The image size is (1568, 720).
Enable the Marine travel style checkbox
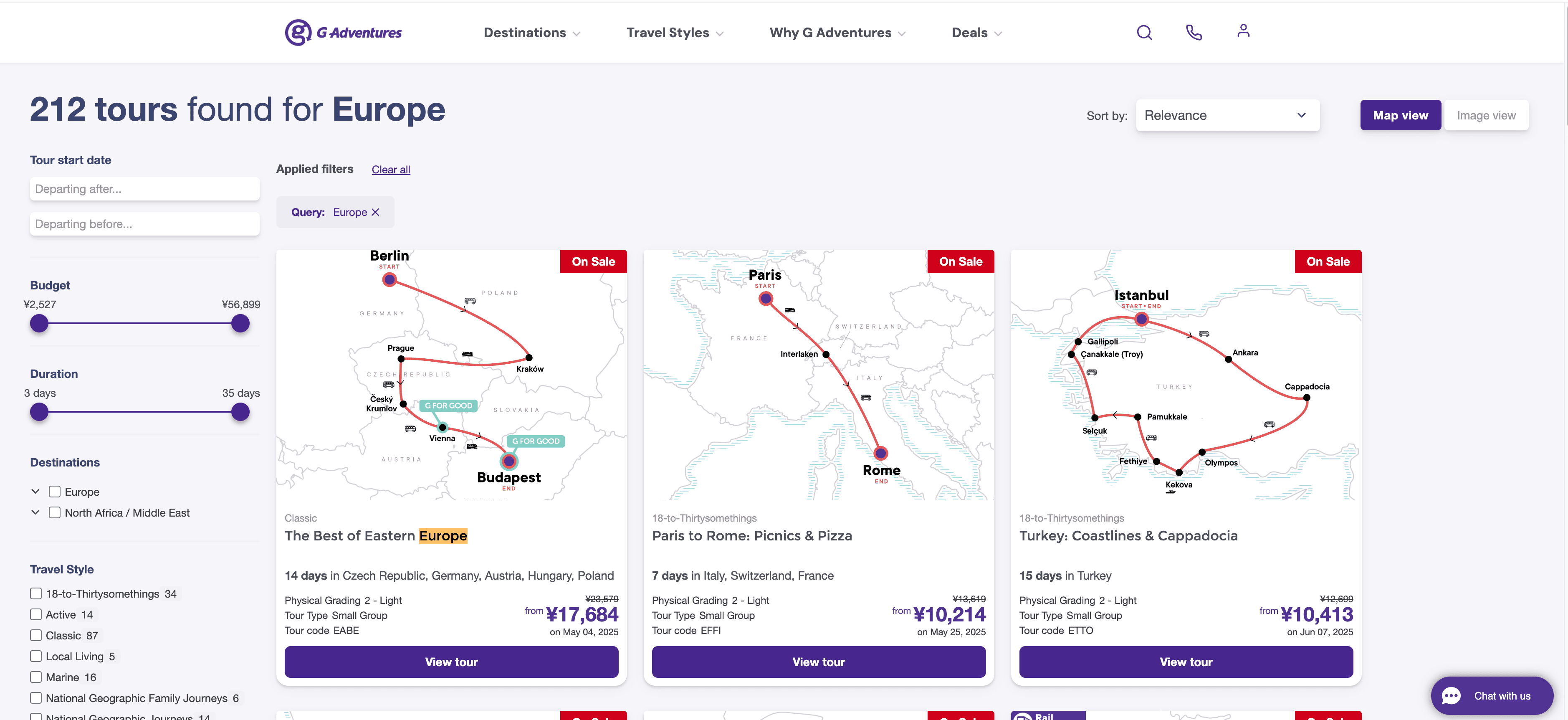pos(36,677)
